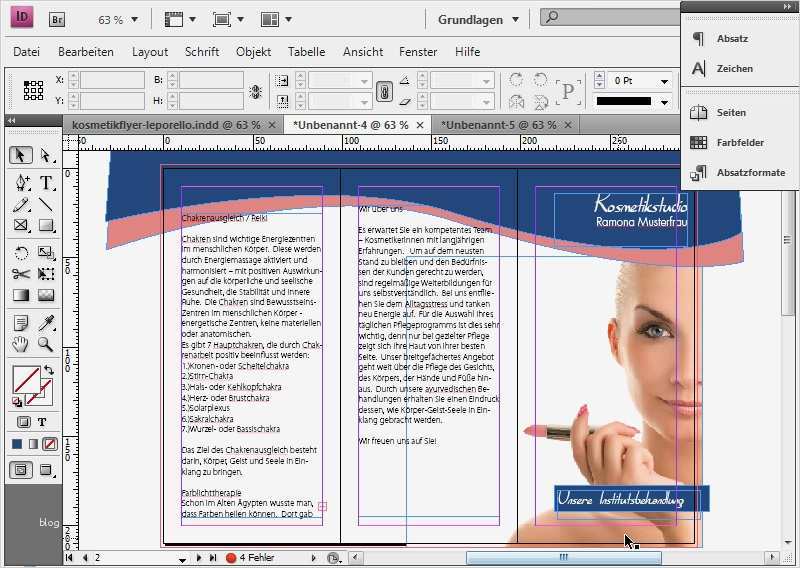Viewport: 800px width, 568px height.
Task: Select the Gradient Feather tool
Action: (46, 295)
